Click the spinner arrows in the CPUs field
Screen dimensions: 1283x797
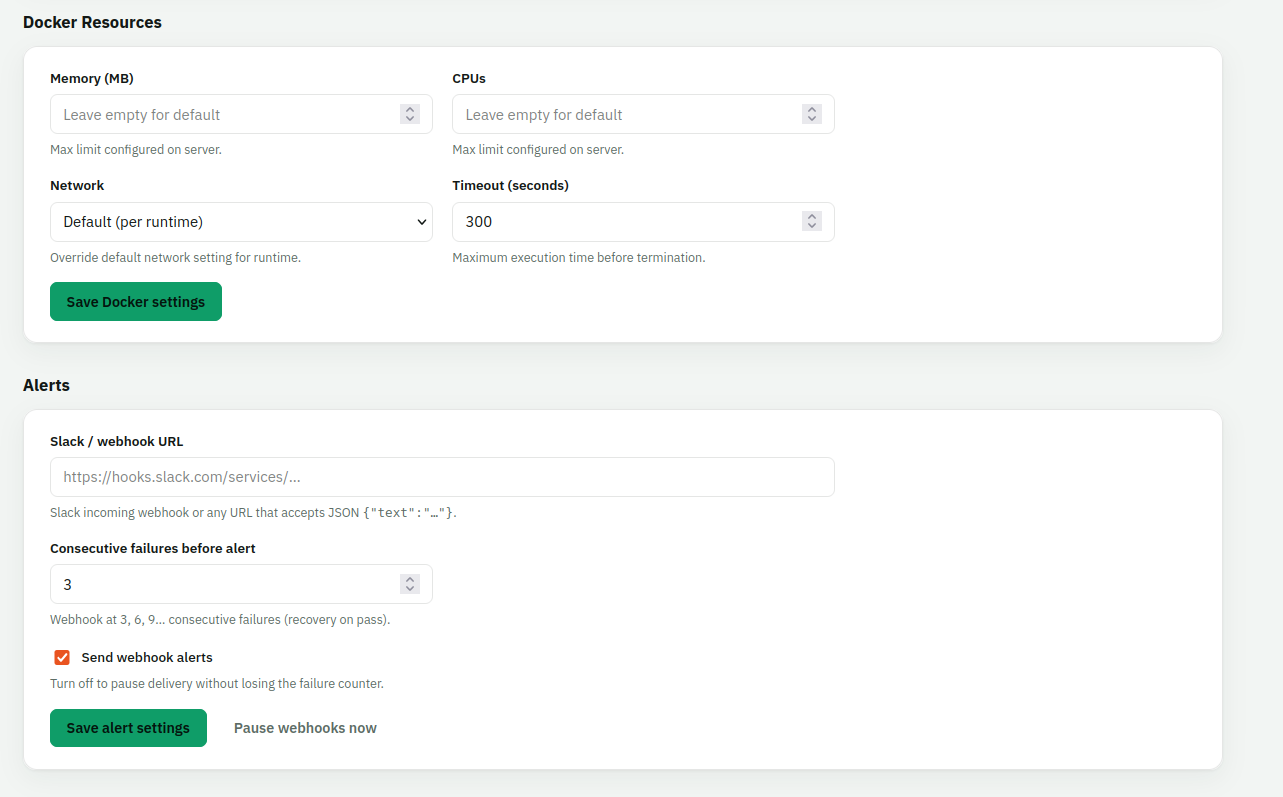click(812, 114)
